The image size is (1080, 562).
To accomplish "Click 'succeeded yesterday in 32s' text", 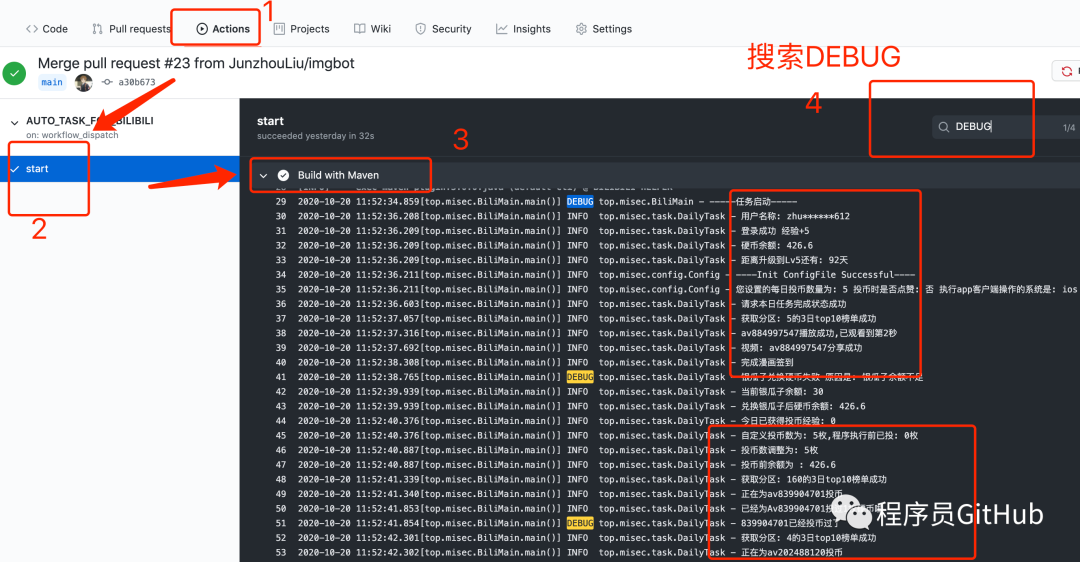I will 315,136.
